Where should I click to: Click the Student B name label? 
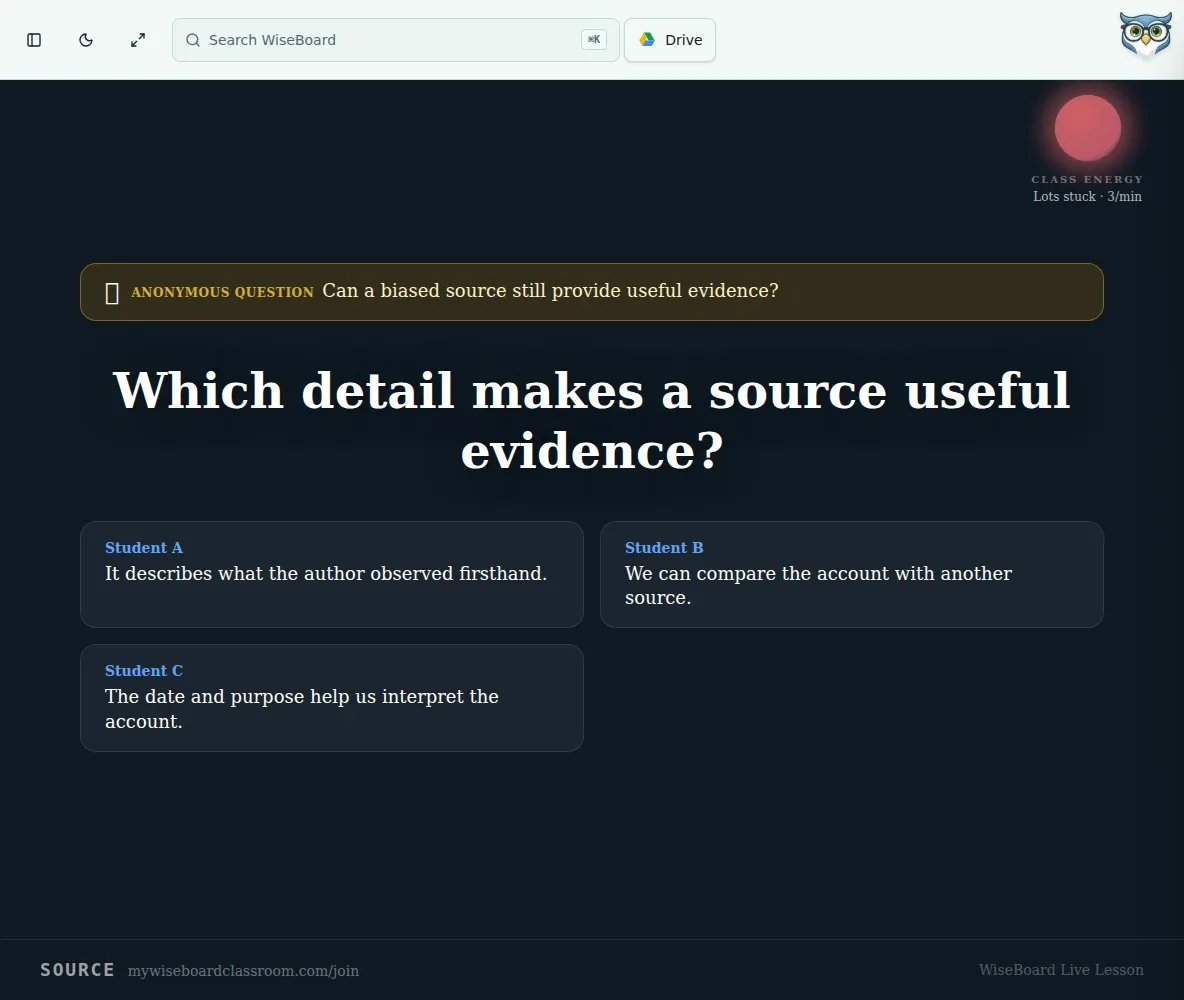[x=664, y=548]
